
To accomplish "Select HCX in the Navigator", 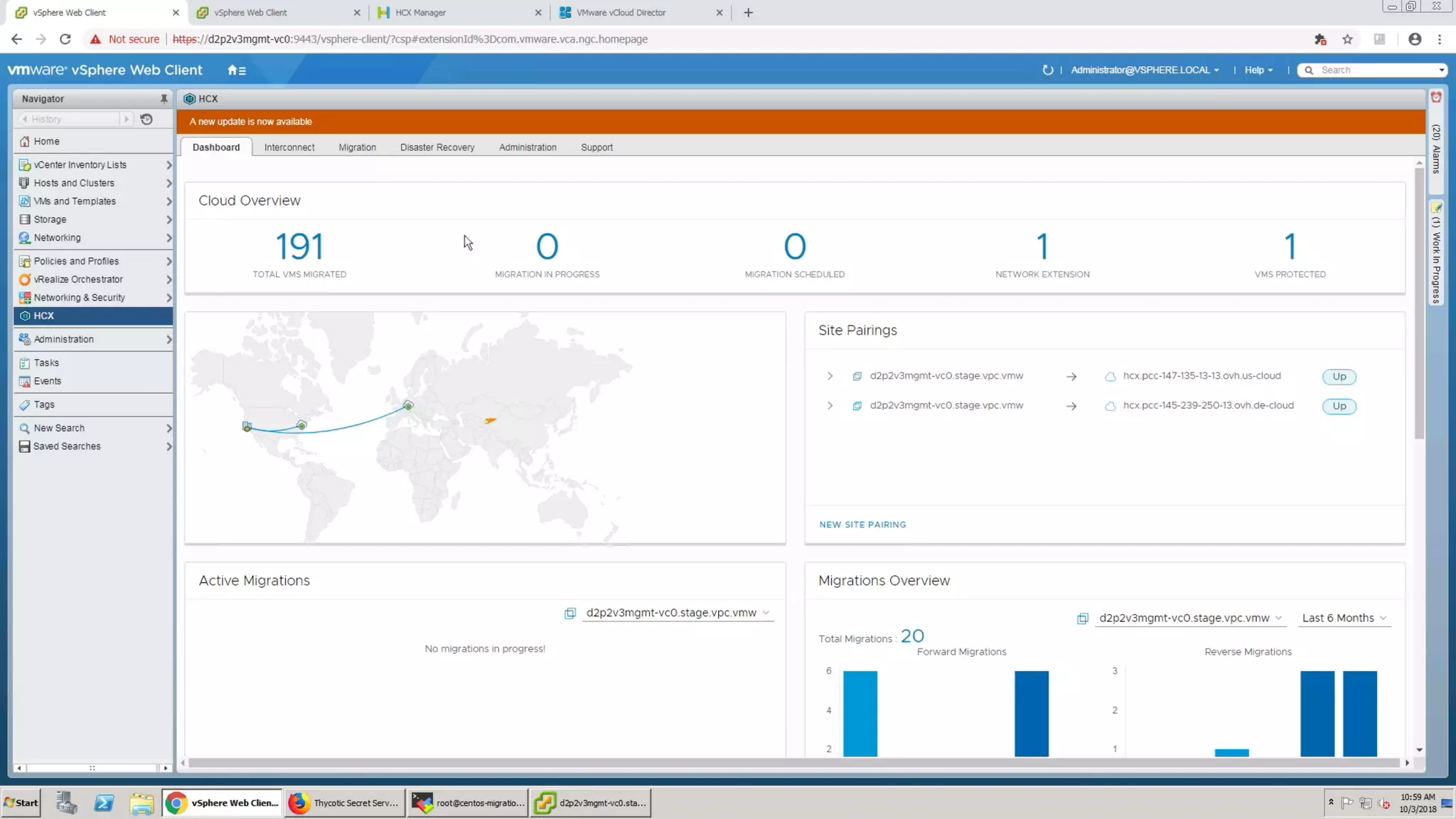I will click(x=93, y=316).
